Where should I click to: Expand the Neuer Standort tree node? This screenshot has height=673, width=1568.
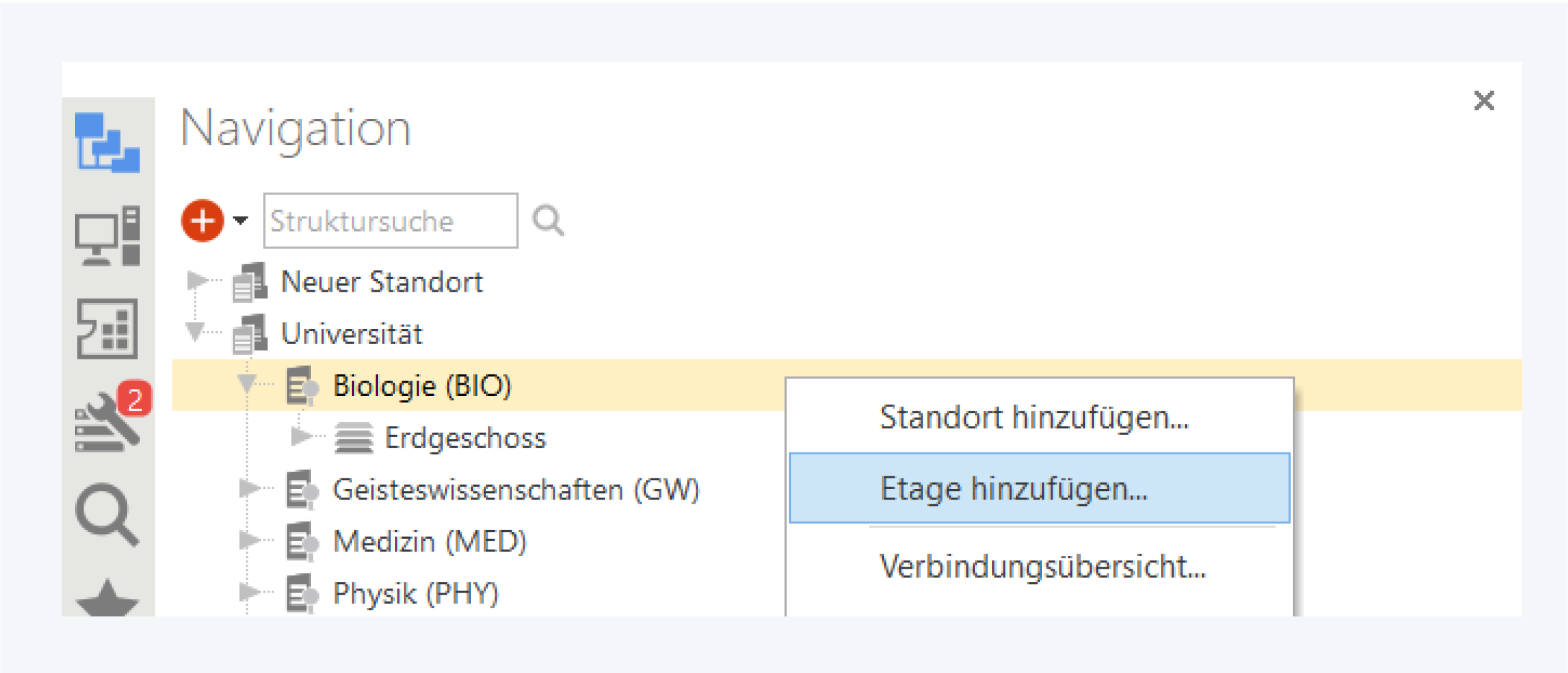coord(196,280)
